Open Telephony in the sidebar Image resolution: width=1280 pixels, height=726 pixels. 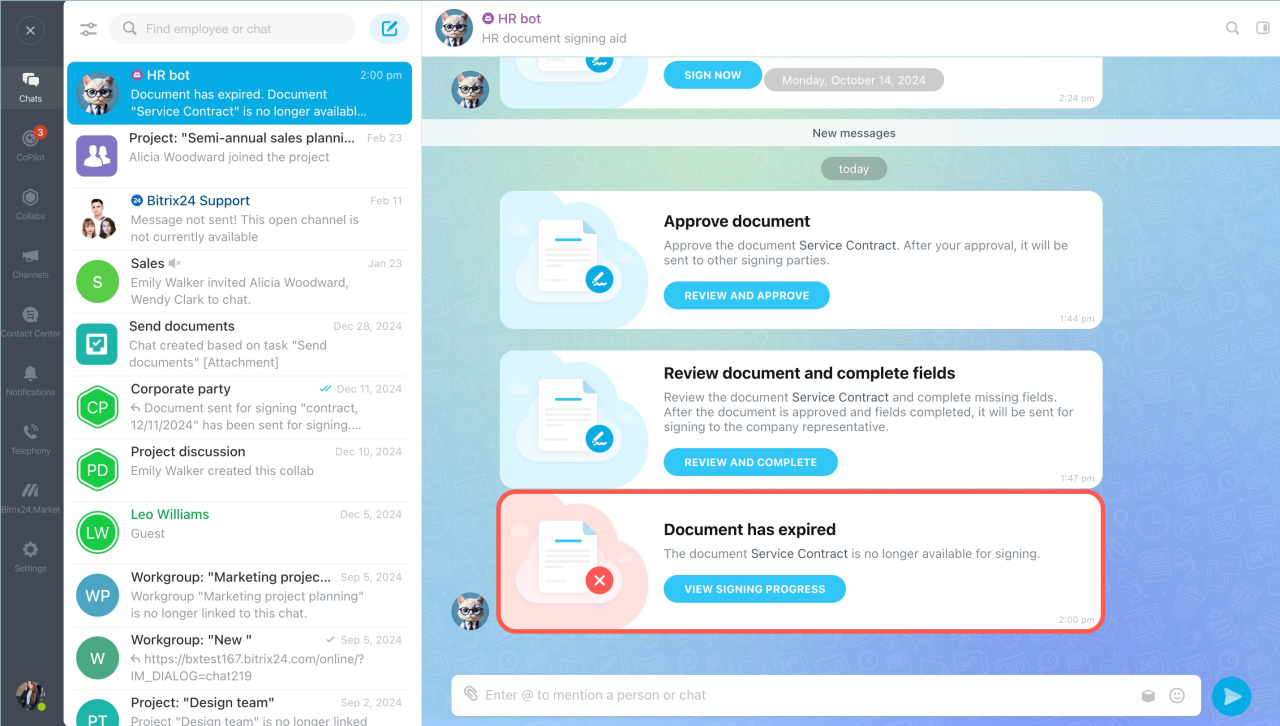[31, 438]
